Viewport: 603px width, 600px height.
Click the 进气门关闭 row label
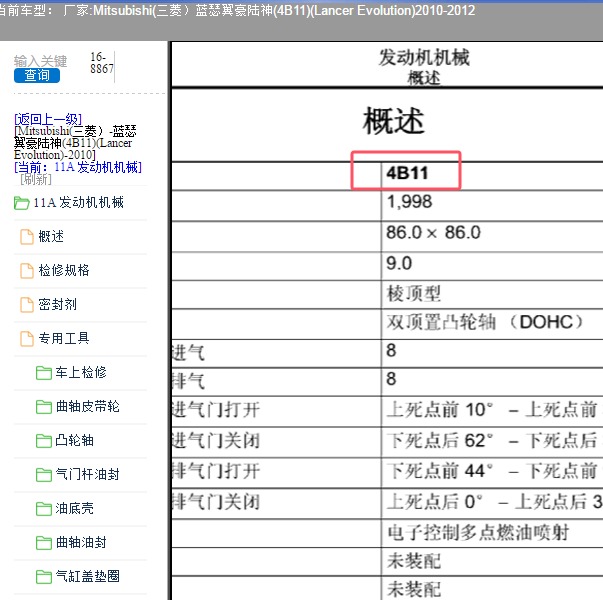coord(216,441)
